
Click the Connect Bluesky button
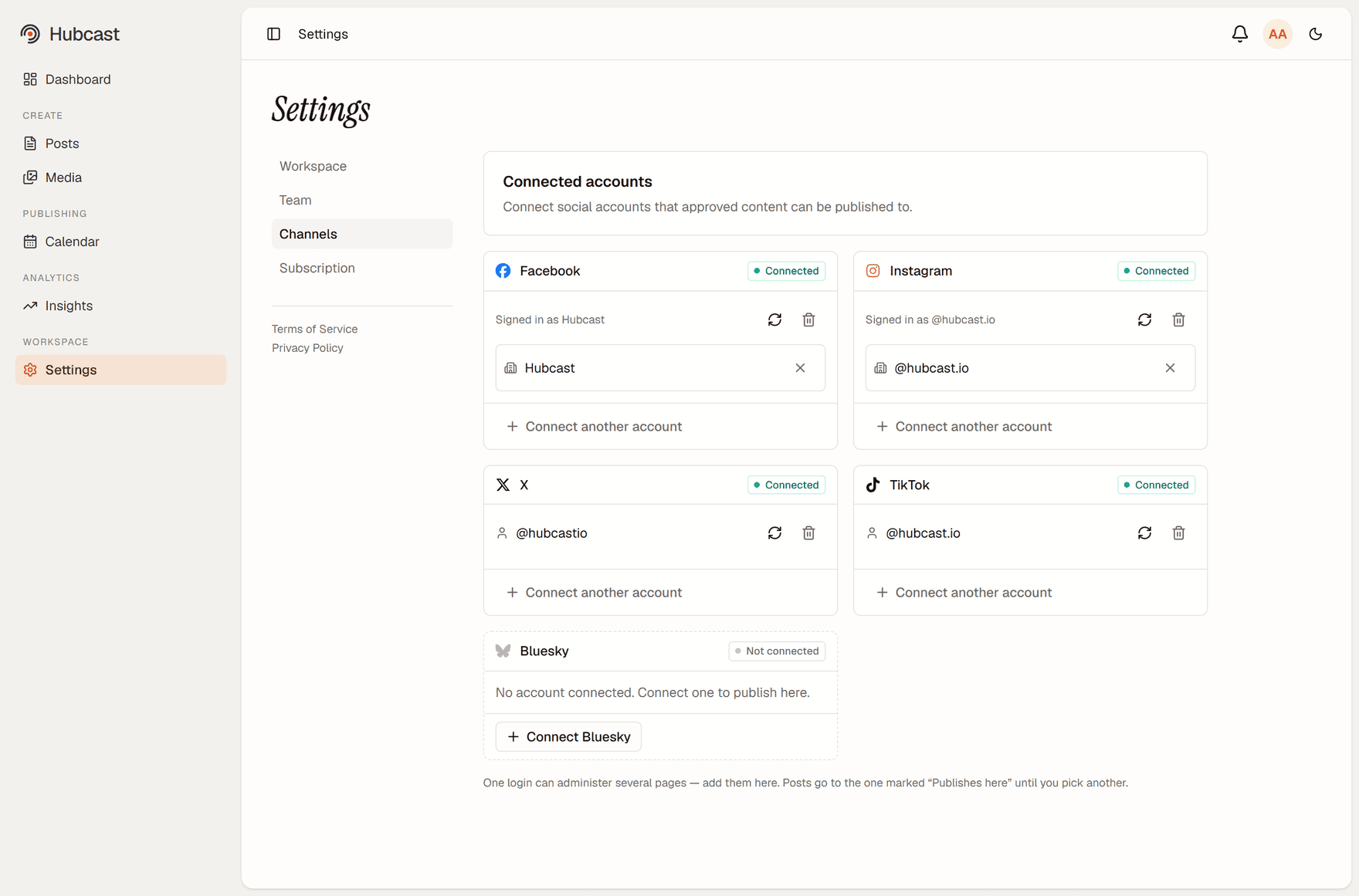coord(568,737)
